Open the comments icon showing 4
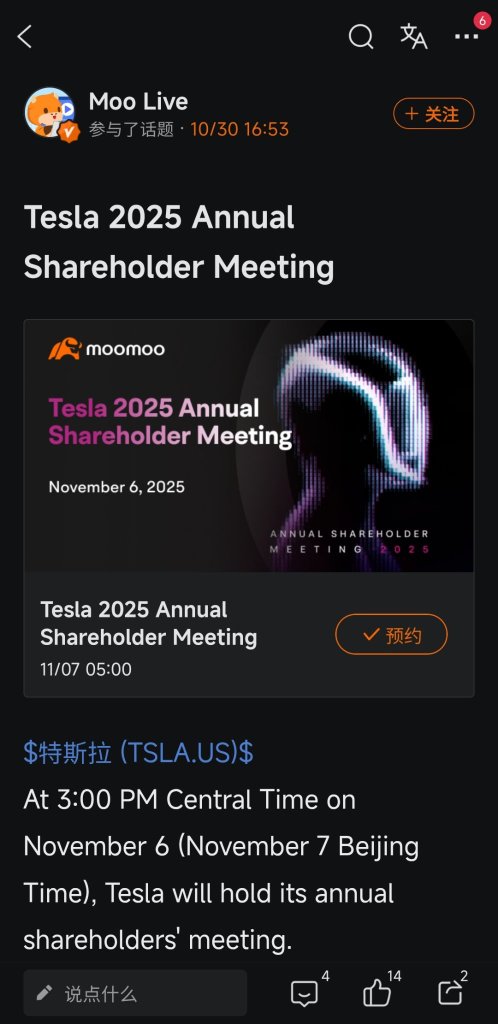This screenshot has height=1024, width=498. coord(304,994)
